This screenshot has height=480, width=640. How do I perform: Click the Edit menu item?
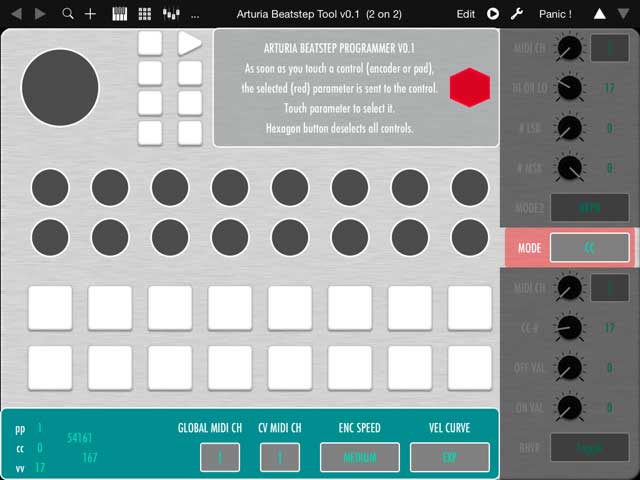[x=466, y=14]
